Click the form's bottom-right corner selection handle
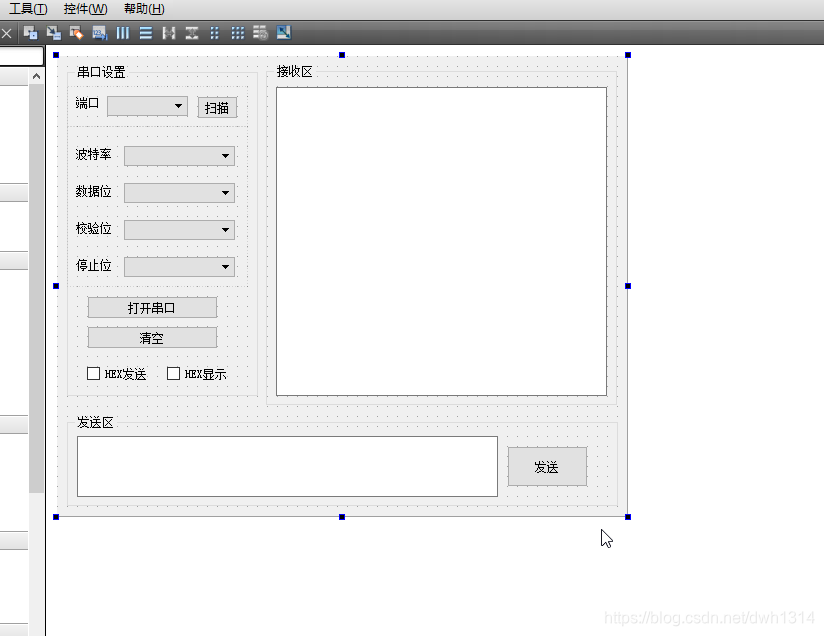The image size is (824, 636). 628,517
